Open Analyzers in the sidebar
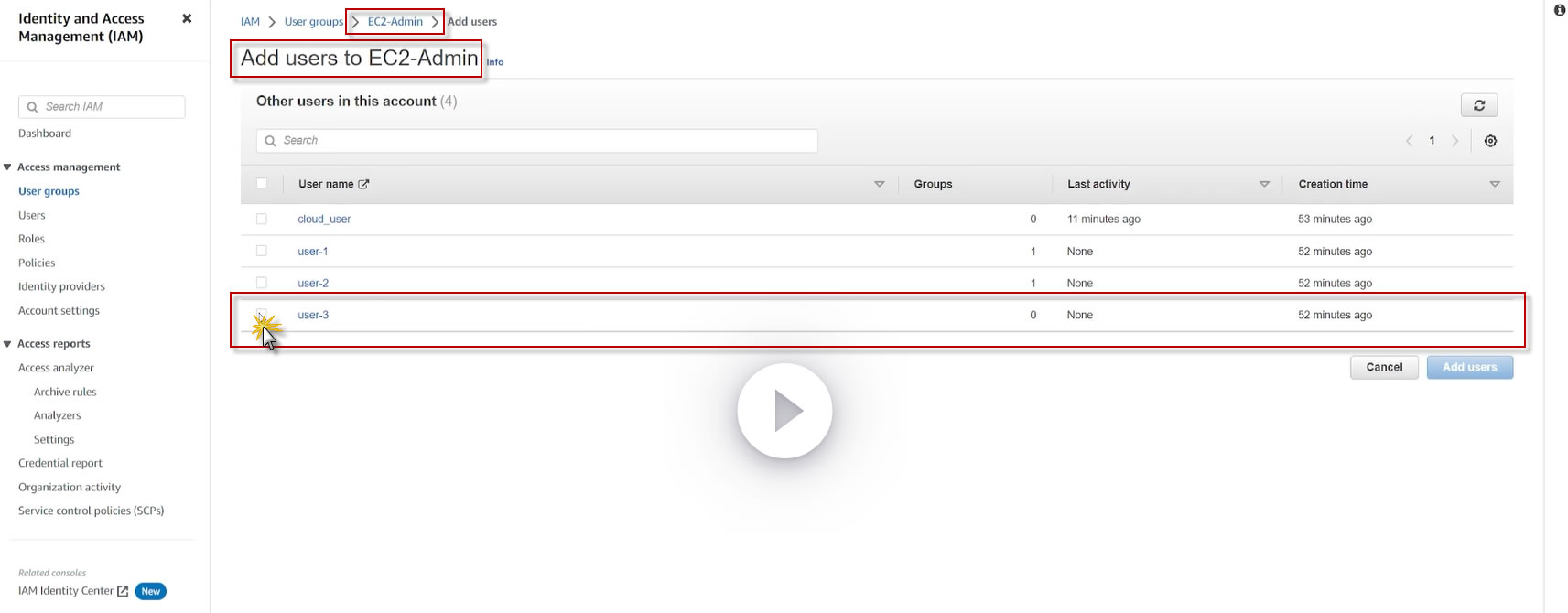Screen dimensions: 1568x613 coord(58,415)
